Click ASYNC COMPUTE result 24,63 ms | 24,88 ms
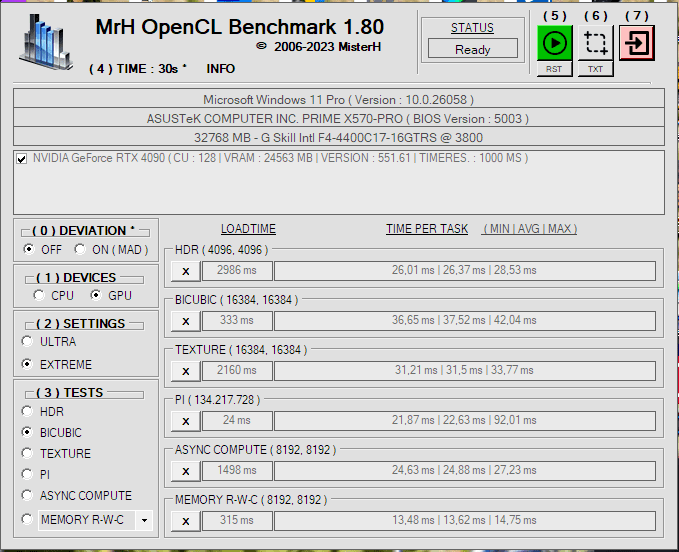The image size is (679, 552). tap(465, 471)
